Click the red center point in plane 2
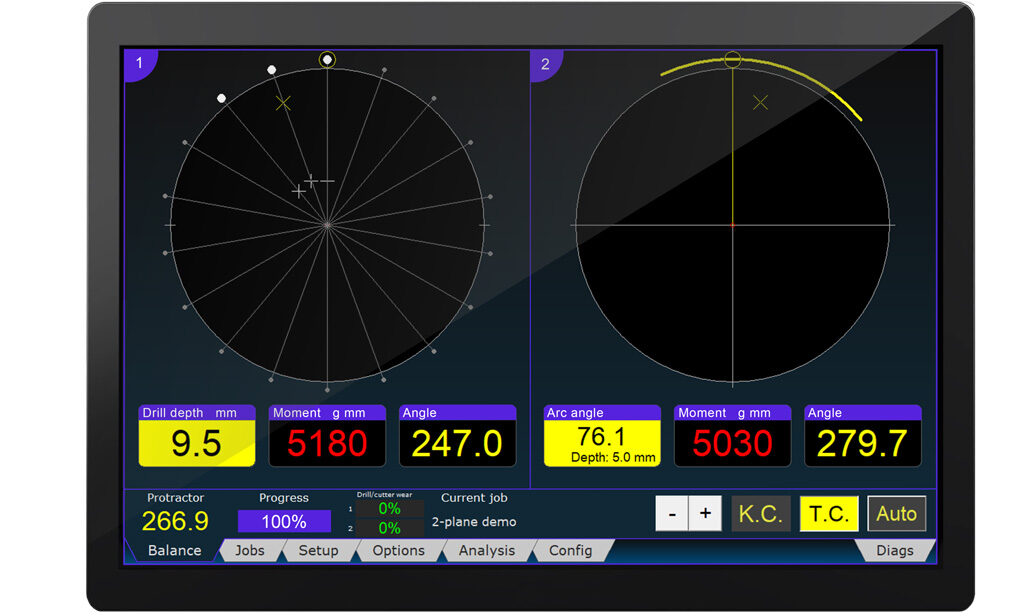This screenshot has width=1024, height=616. point(733,225)
